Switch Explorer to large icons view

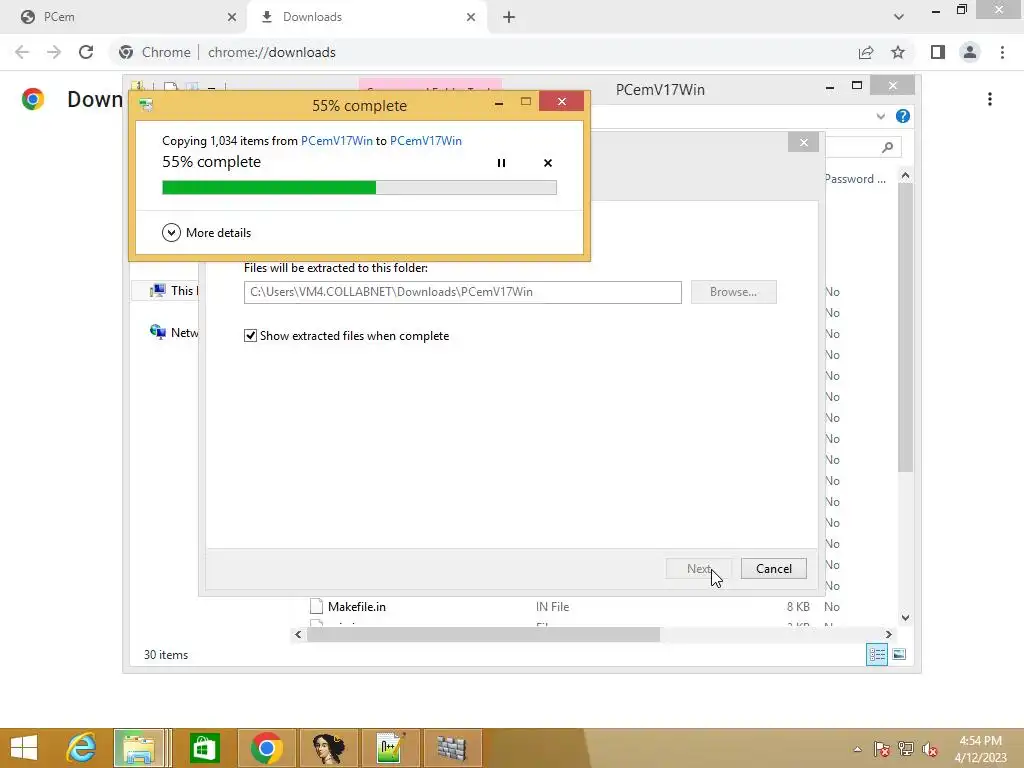pyautogui.click(x=899, y=654)
